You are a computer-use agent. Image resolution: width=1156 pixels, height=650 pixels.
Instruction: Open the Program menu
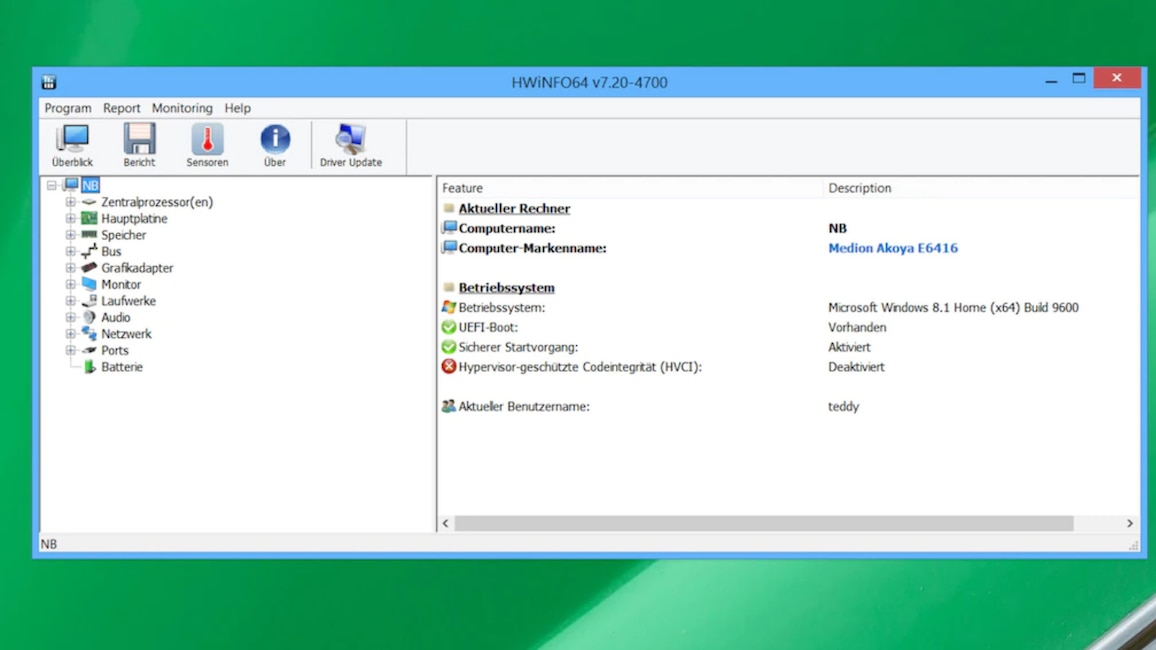click(68, 108)
